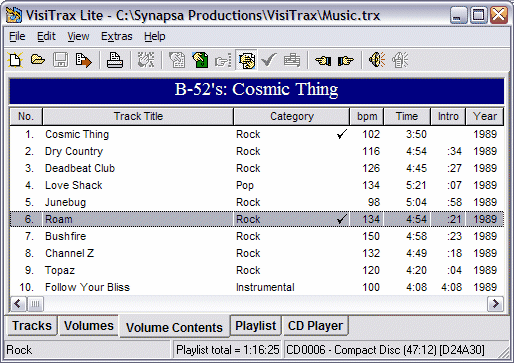Click the speaker play sound icon
The height and width of the screenshot is (363, 514).
pos(377,60)
